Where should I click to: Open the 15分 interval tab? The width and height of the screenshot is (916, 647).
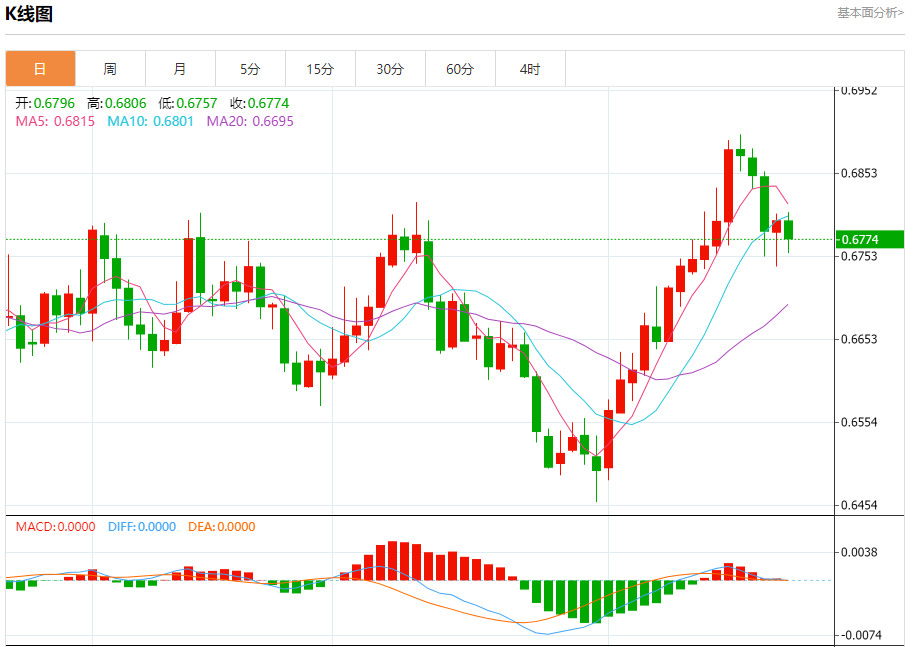pyautogui.click(x=321, y=69)
